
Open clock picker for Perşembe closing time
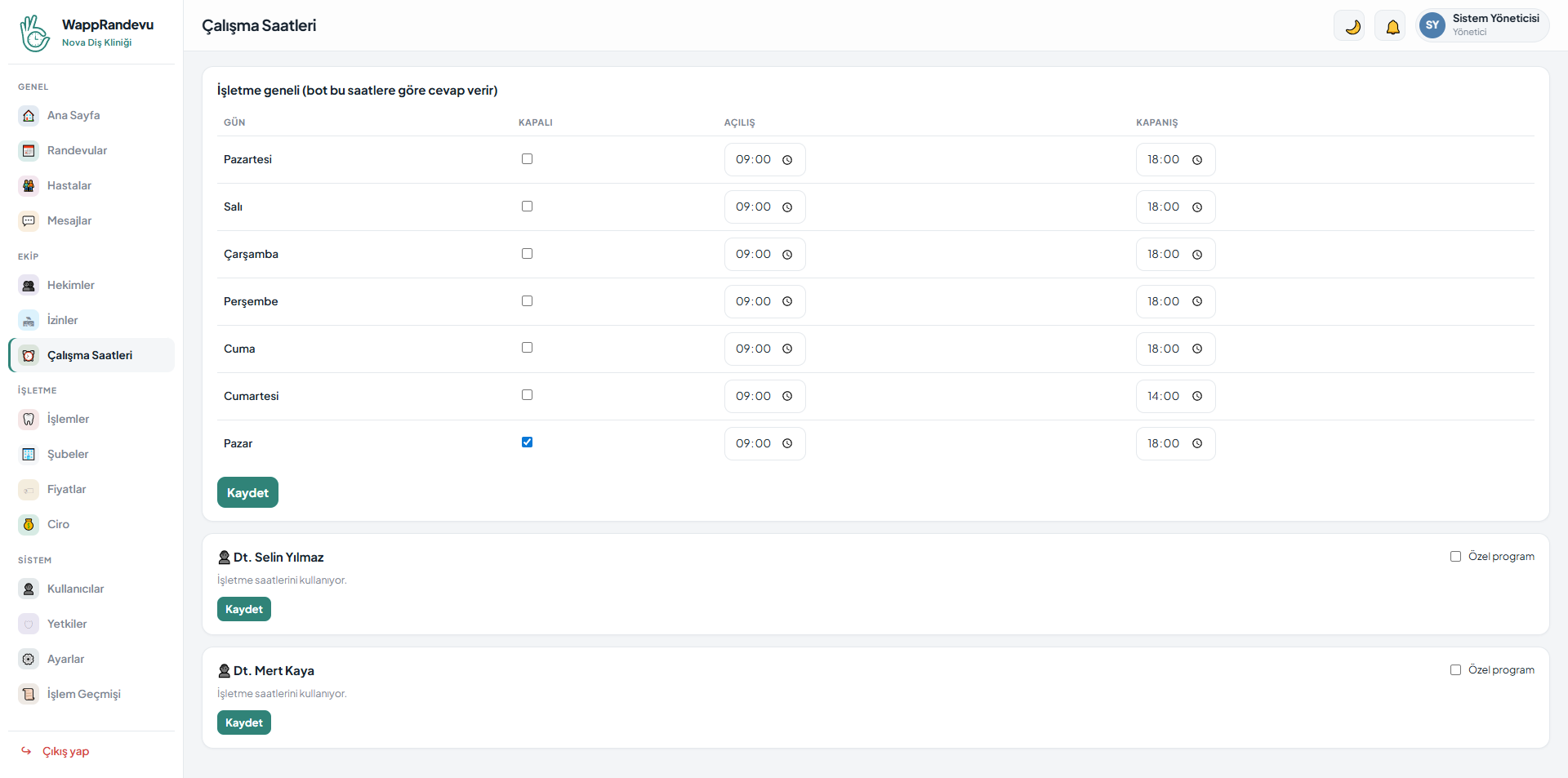[x=1197, y=302]
